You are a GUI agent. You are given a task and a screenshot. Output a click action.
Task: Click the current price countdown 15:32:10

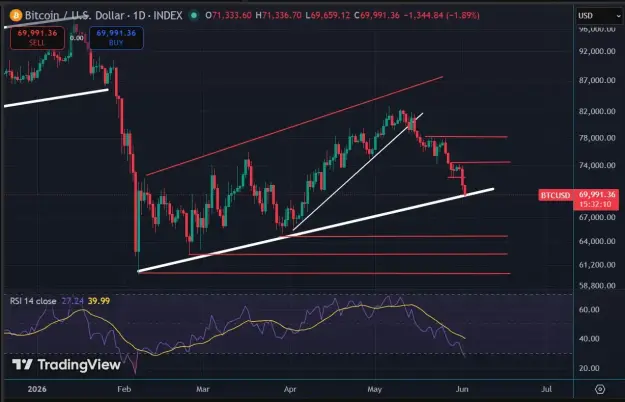tap(596, 204)
